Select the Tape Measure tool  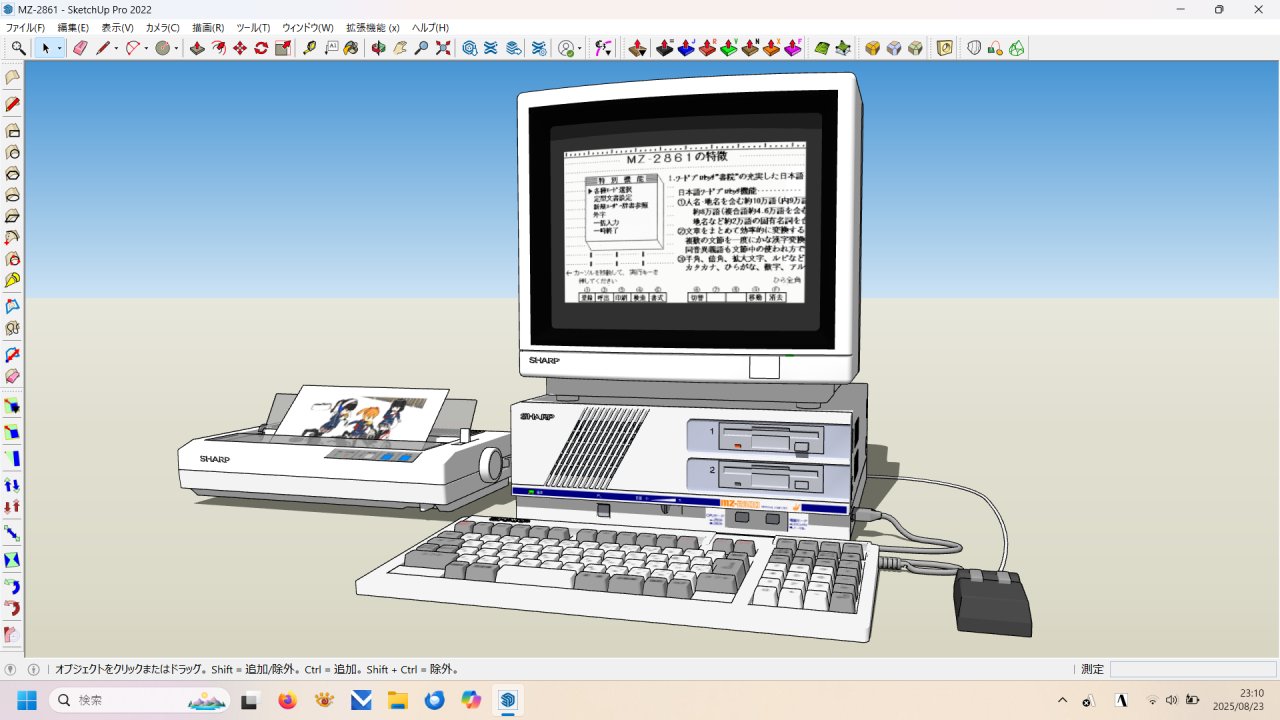tap(310, 48)
